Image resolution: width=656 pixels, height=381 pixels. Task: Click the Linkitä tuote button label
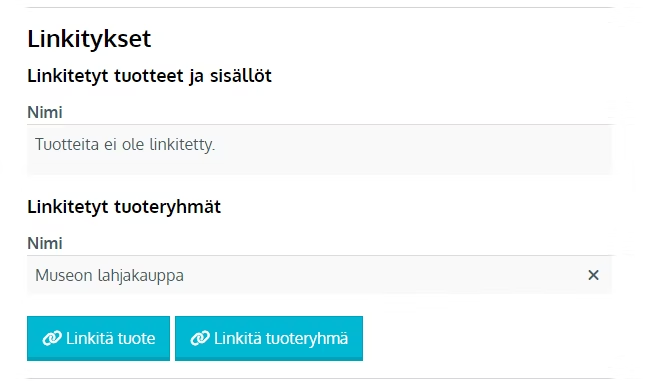pos(110,338)
